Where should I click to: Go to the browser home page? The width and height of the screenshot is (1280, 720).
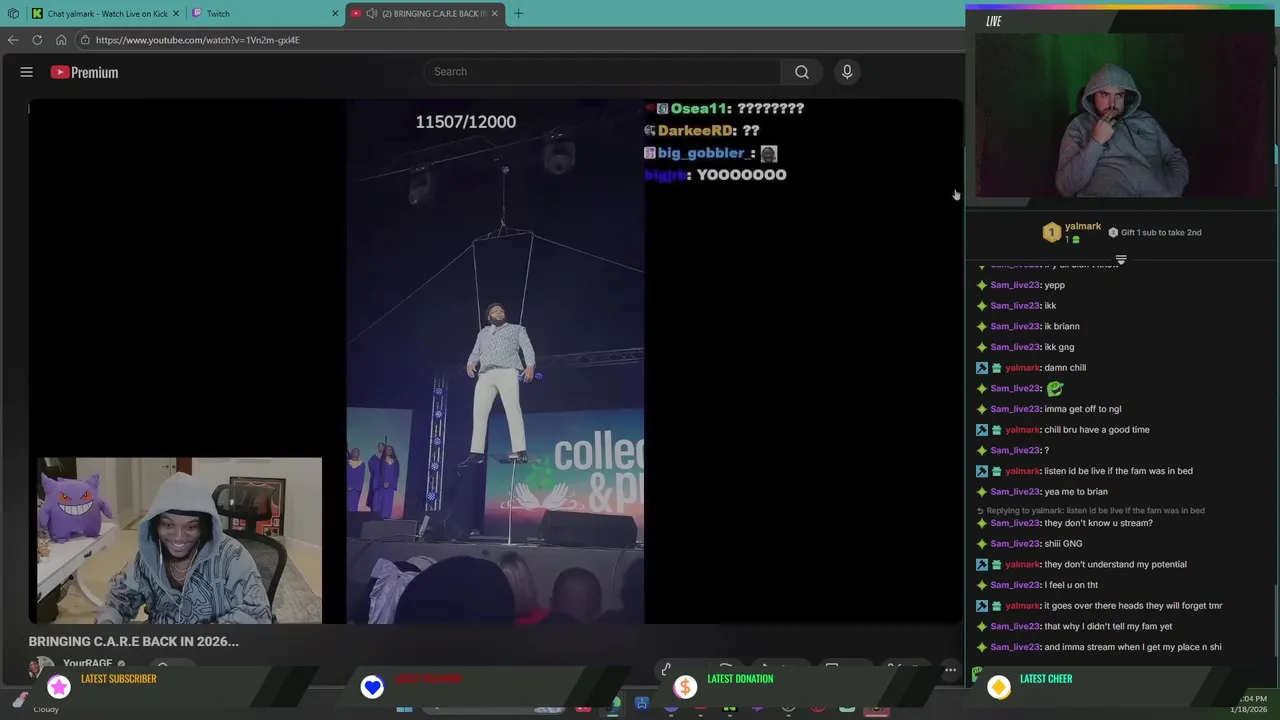(61, 40)
